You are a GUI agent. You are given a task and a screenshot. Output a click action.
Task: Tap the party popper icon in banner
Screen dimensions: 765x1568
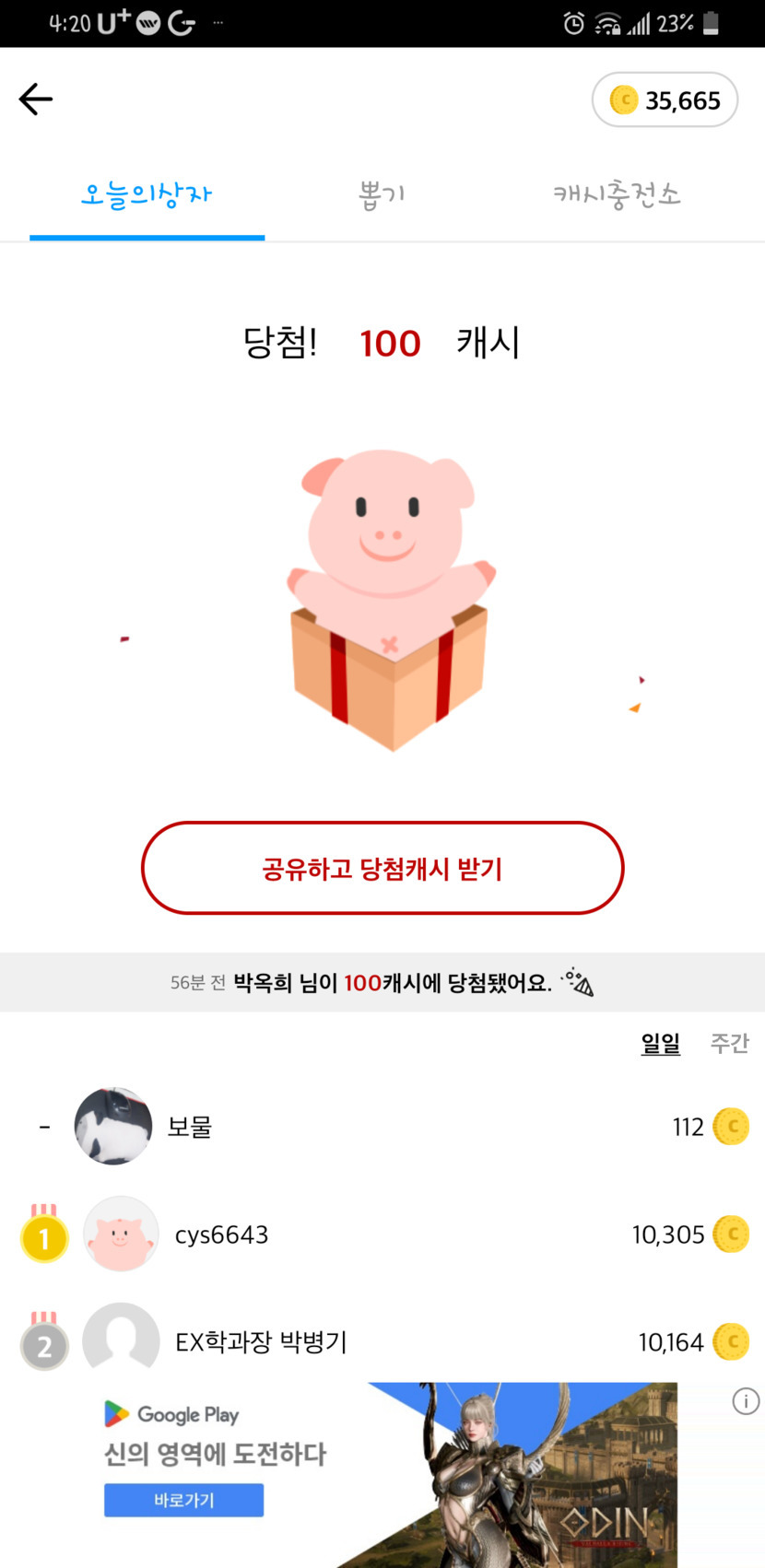click(579, 982)
